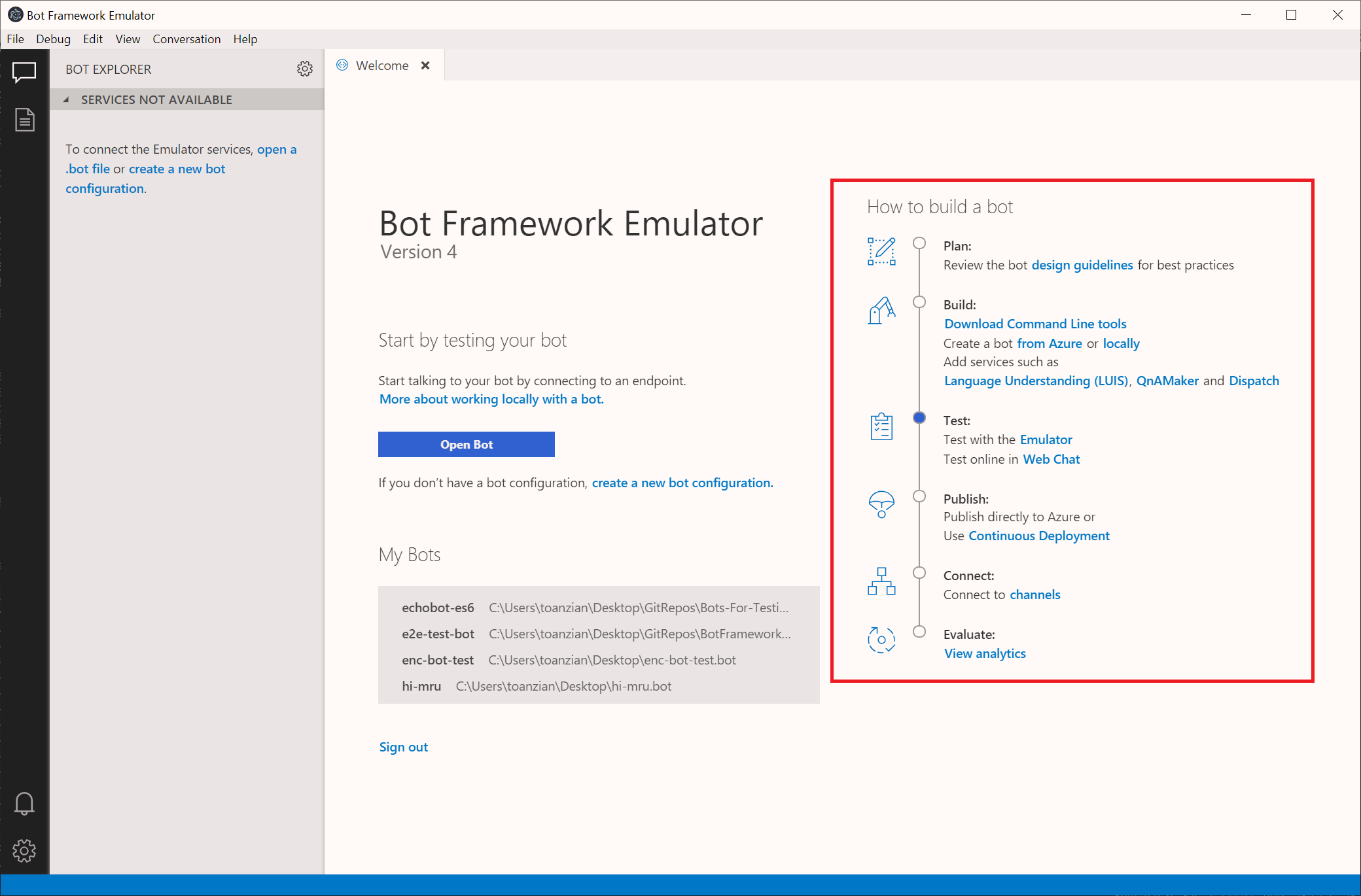Open the Resources document icon in sidebar
Image resolution: width=1361 pixels, height=896 pixels.
click(24, 120)
